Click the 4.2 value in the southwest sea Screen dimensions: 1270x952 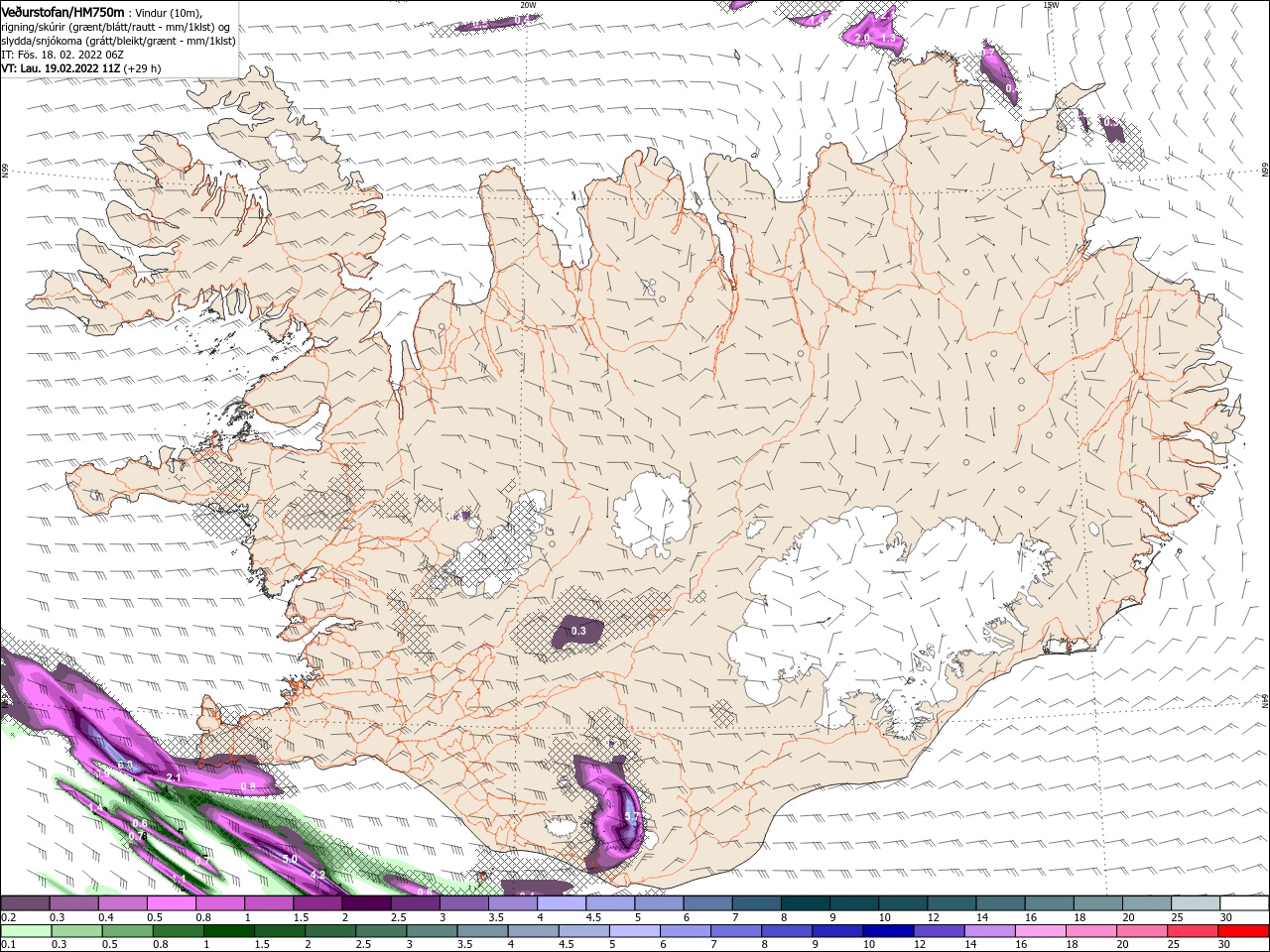[318, 875]
